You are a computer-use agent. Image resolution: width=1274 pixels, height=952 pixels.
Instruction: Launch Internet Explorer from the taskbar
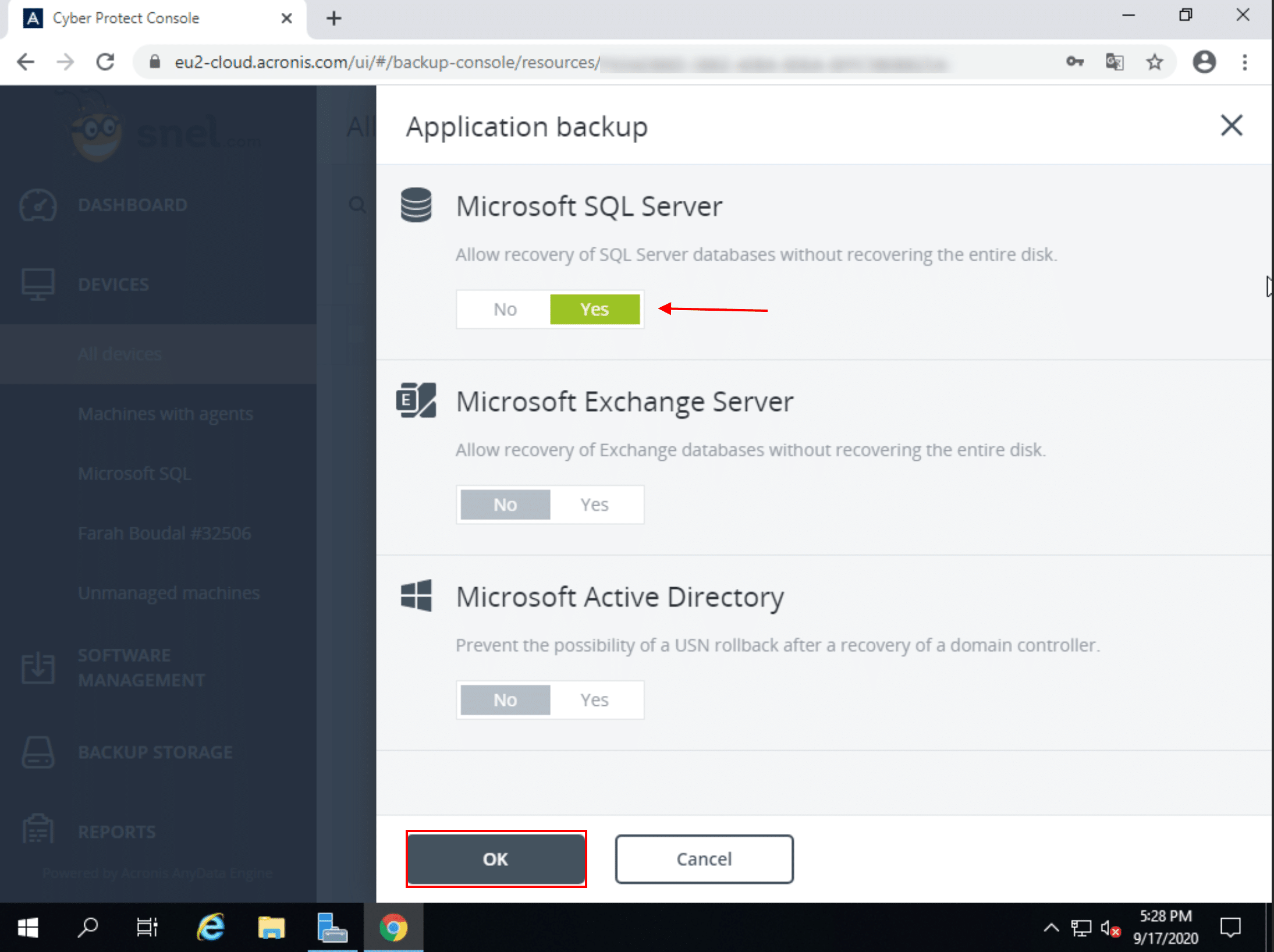pos(211,928)
